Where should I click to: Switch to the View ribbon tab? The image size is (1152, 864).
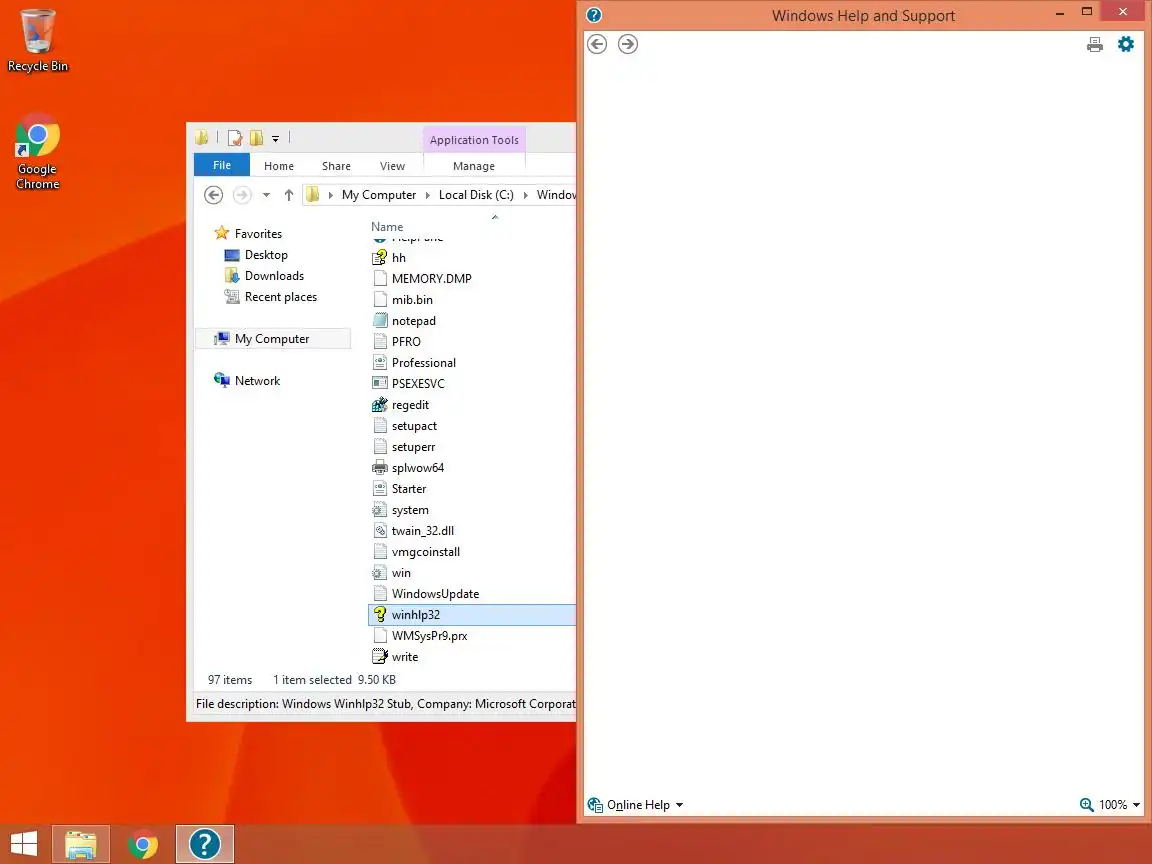392,166
